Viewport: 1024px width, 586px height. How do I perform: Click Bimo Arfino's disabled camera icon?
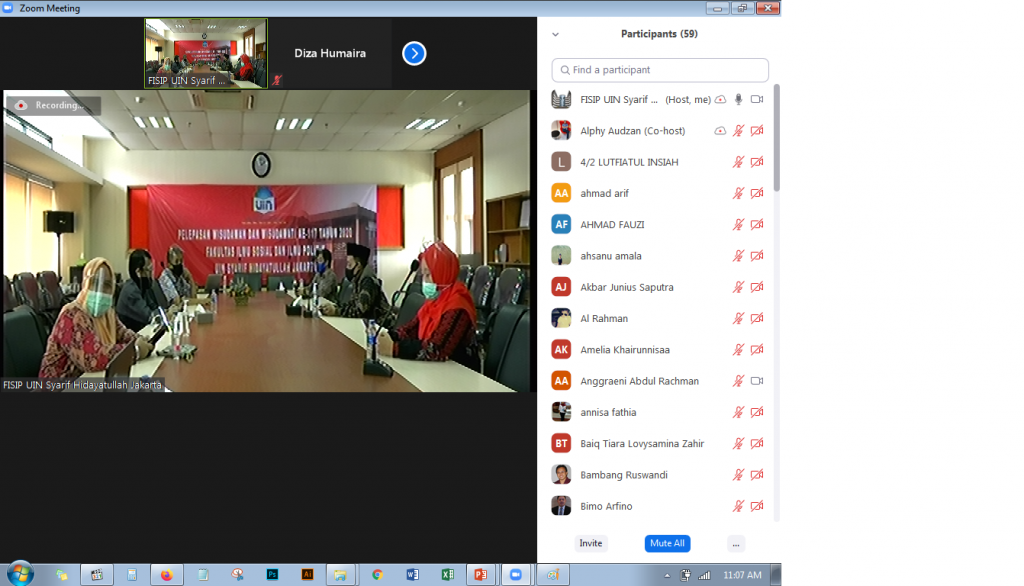point(757,506)
